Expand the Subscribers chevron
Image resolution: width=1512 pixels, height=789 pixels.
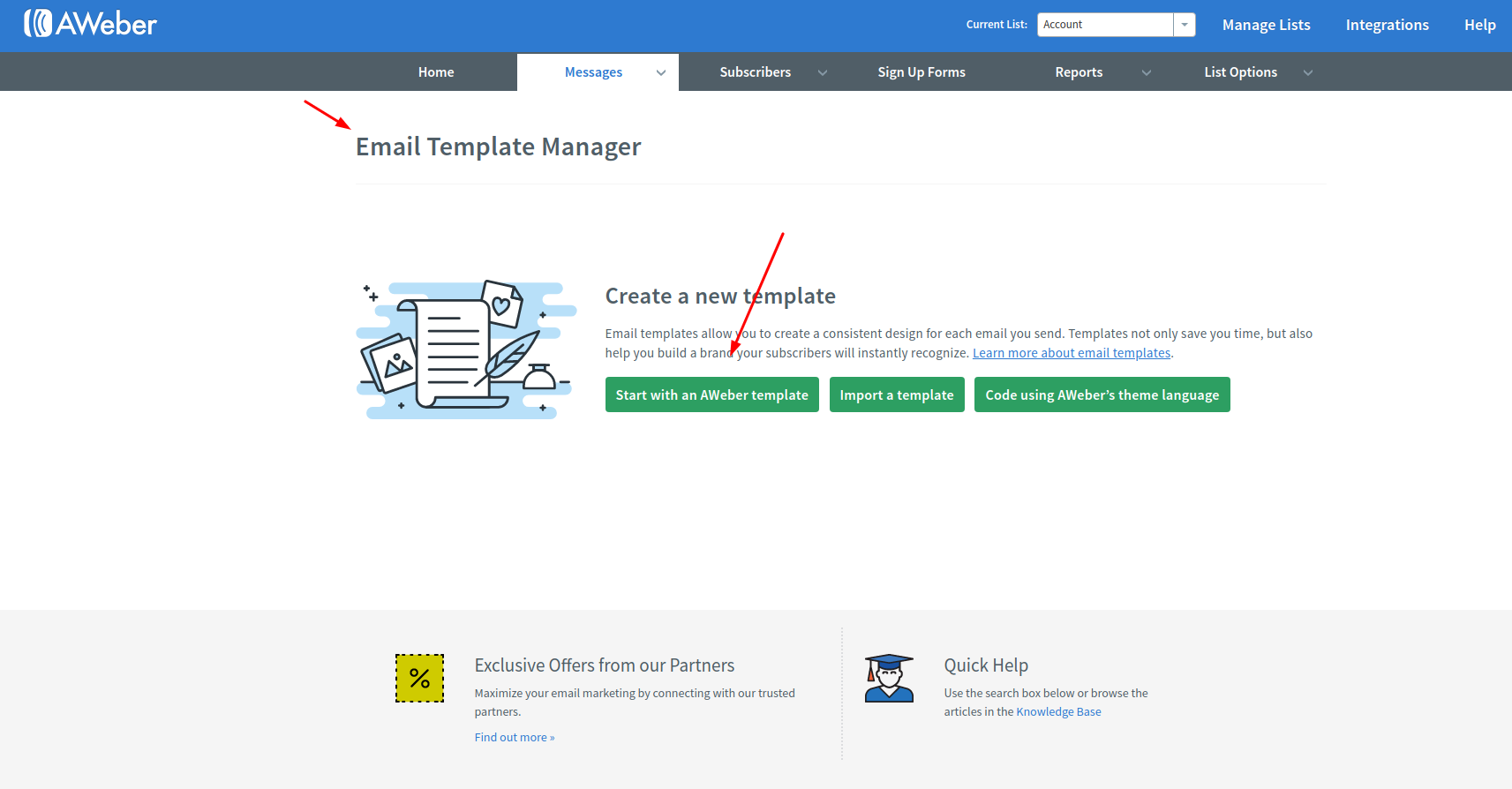(823, 73)
